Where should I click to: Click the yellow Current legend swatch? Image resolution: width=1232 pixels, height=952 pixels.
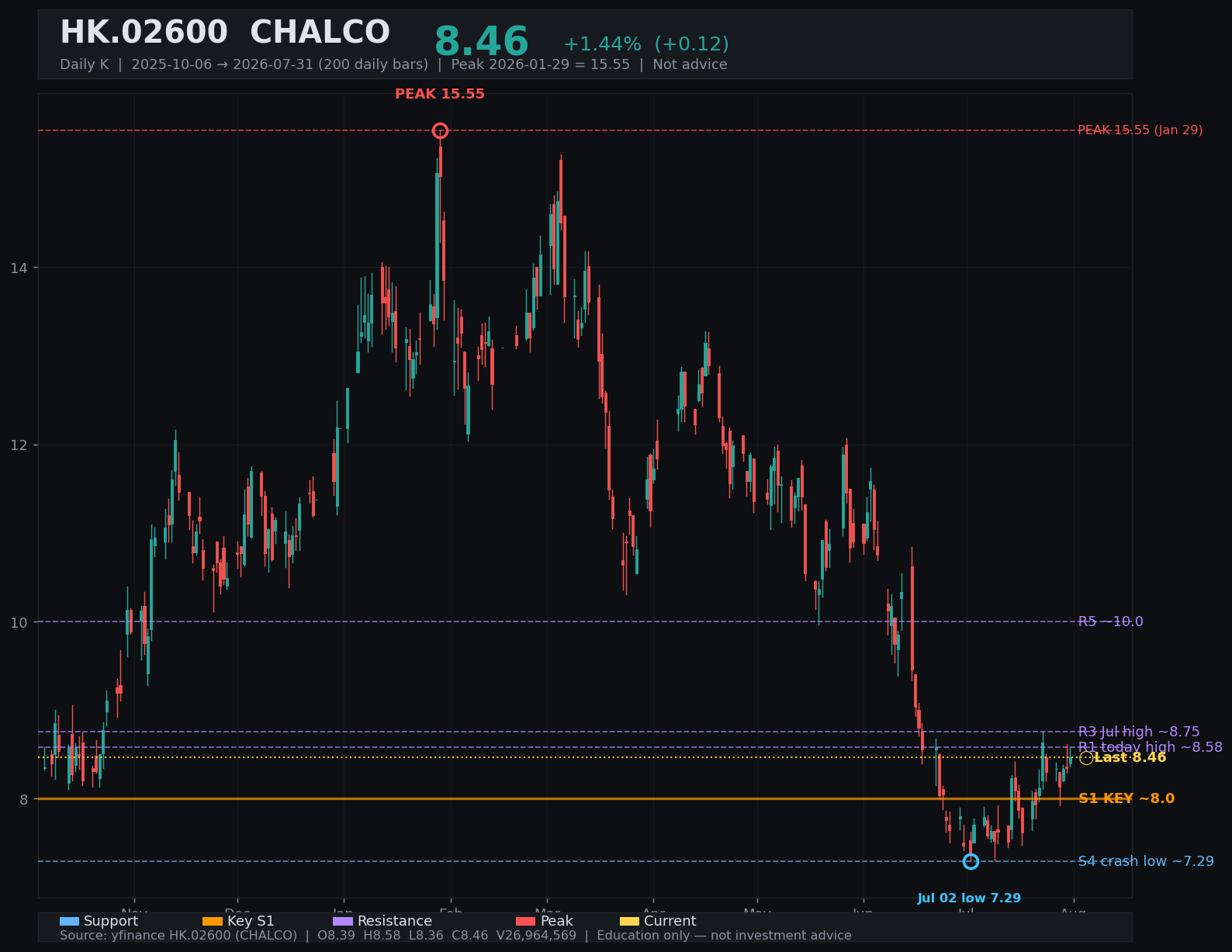point(629,921)
